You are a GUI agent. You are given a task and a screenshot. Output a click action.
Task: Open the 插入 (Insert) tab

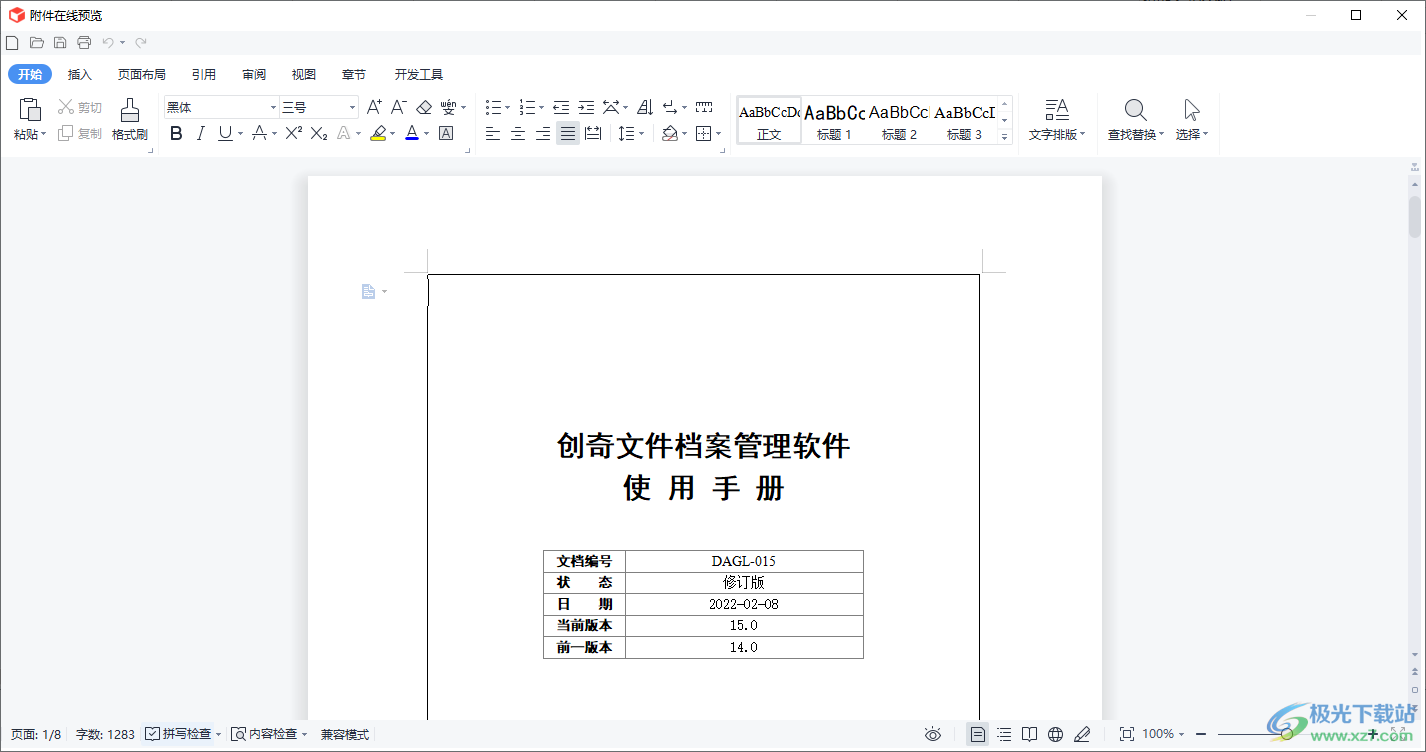(x=80, y=74)
